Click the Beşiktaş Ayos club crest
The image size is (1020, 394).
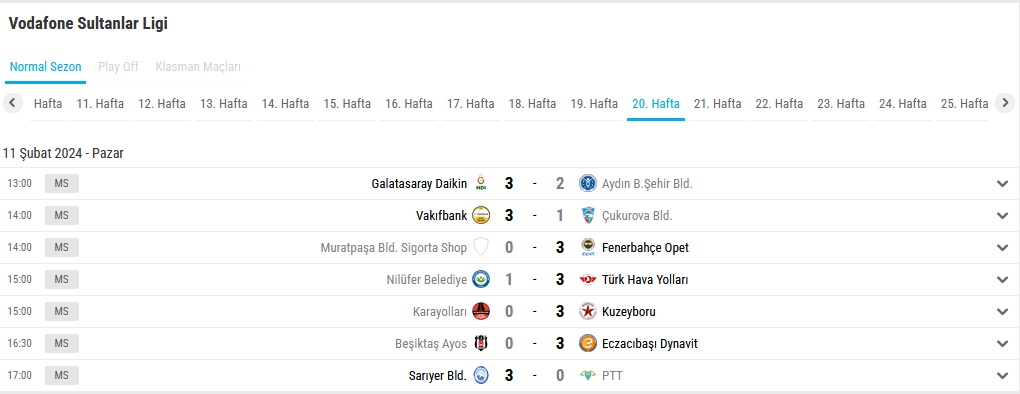(481, 343)
